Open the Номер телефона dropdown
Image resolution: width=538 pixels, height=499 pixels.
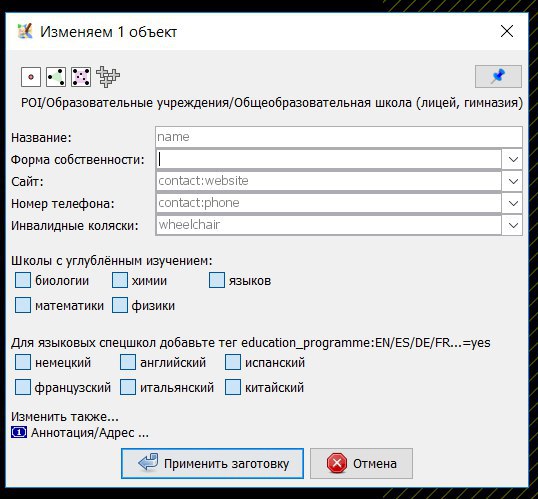(513, 203)
